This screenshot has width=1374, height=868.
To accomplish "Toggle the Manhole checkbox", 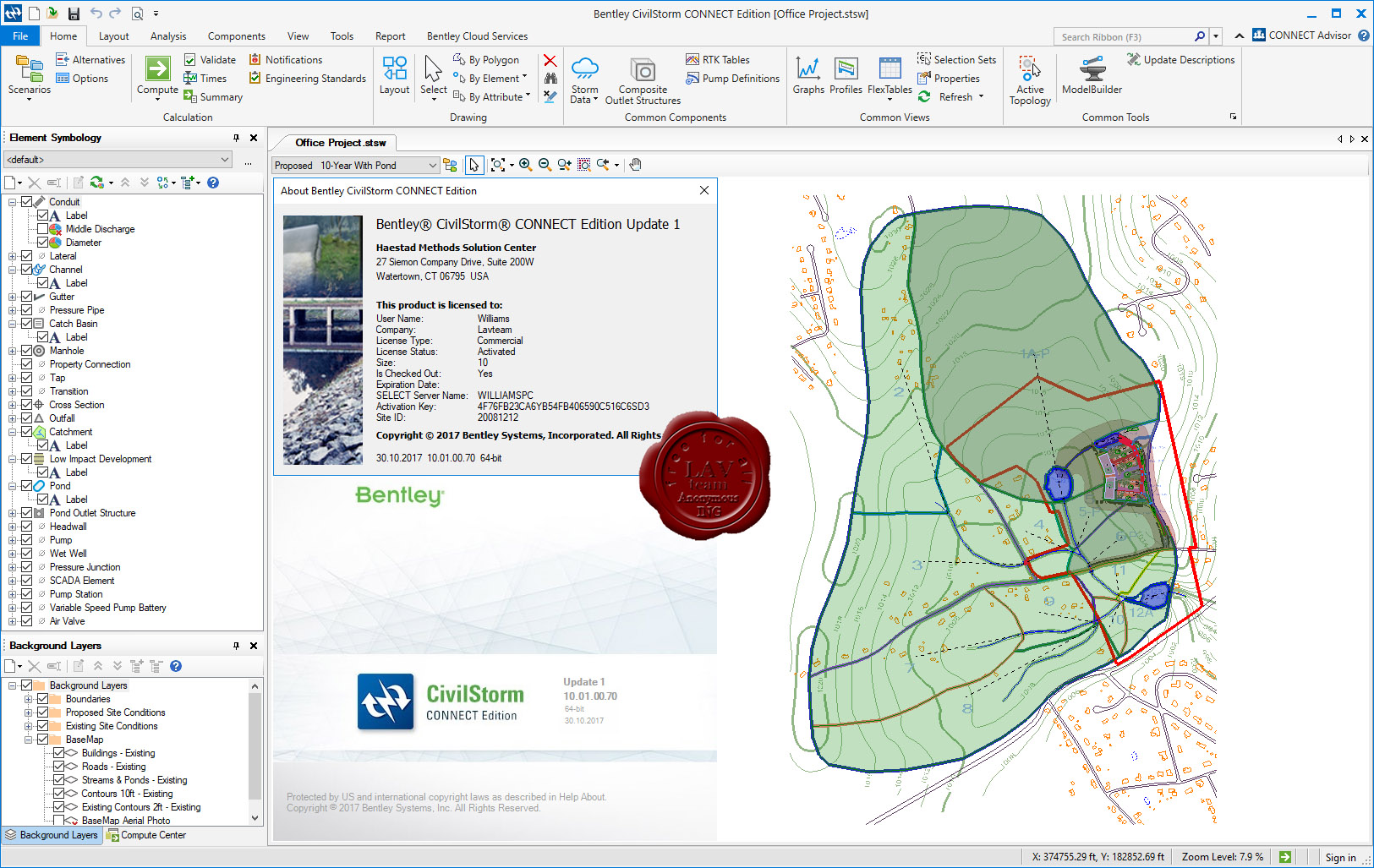I will coord(26,351).
